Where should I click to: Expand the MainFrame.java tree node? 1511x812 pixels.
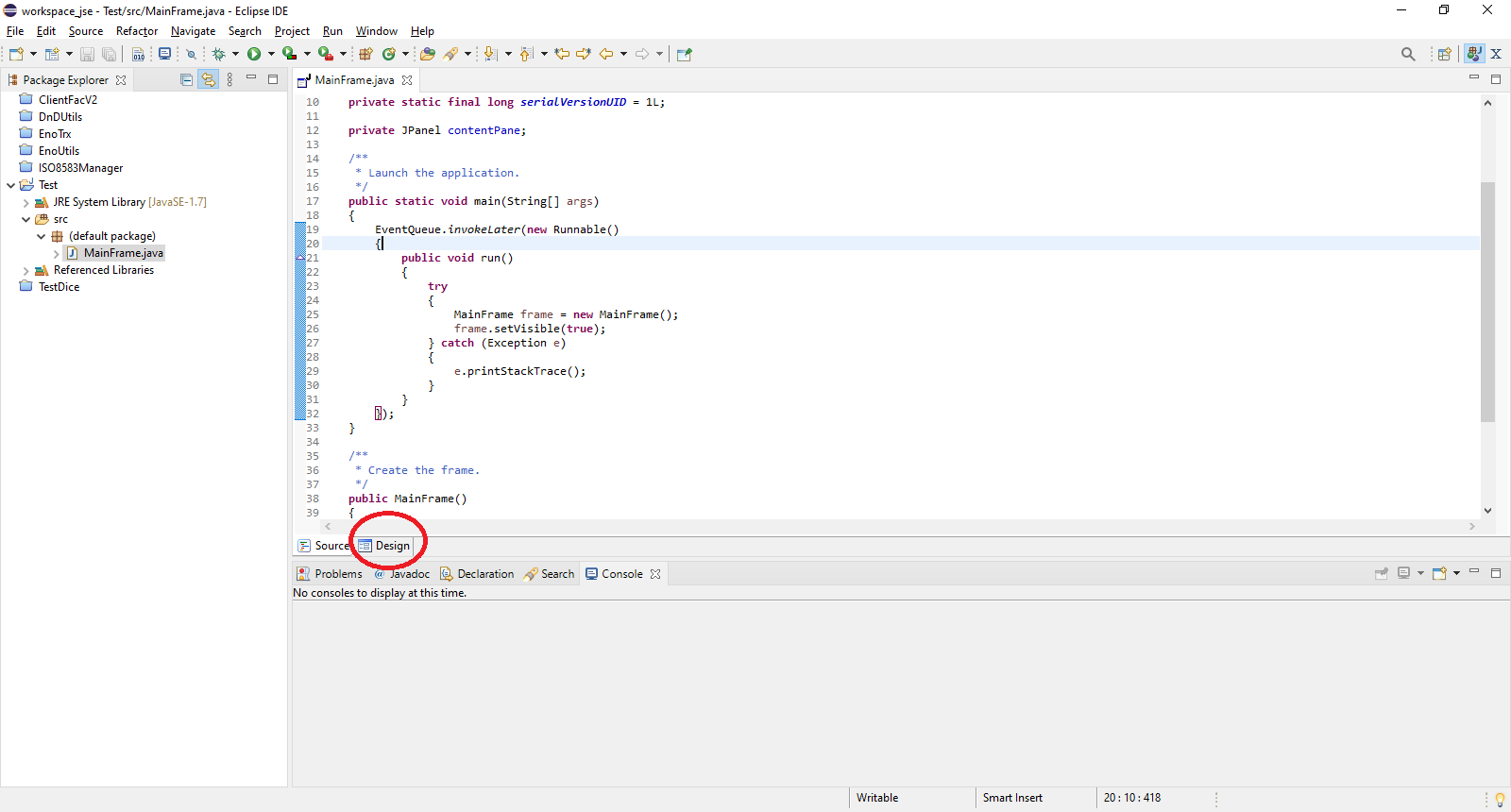56,253
